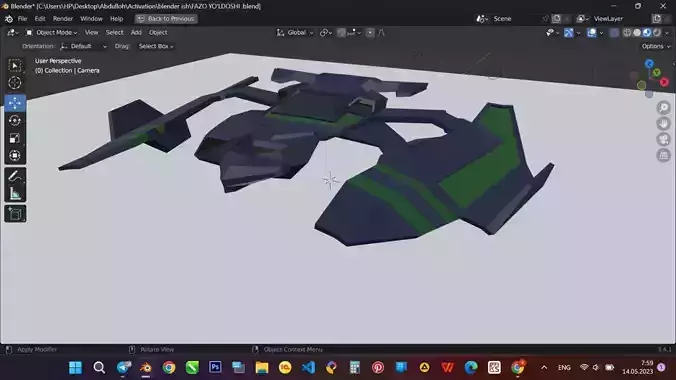Click the Back to Previous button
This screenshot has height=380, width=676.
tap(166, 19)
